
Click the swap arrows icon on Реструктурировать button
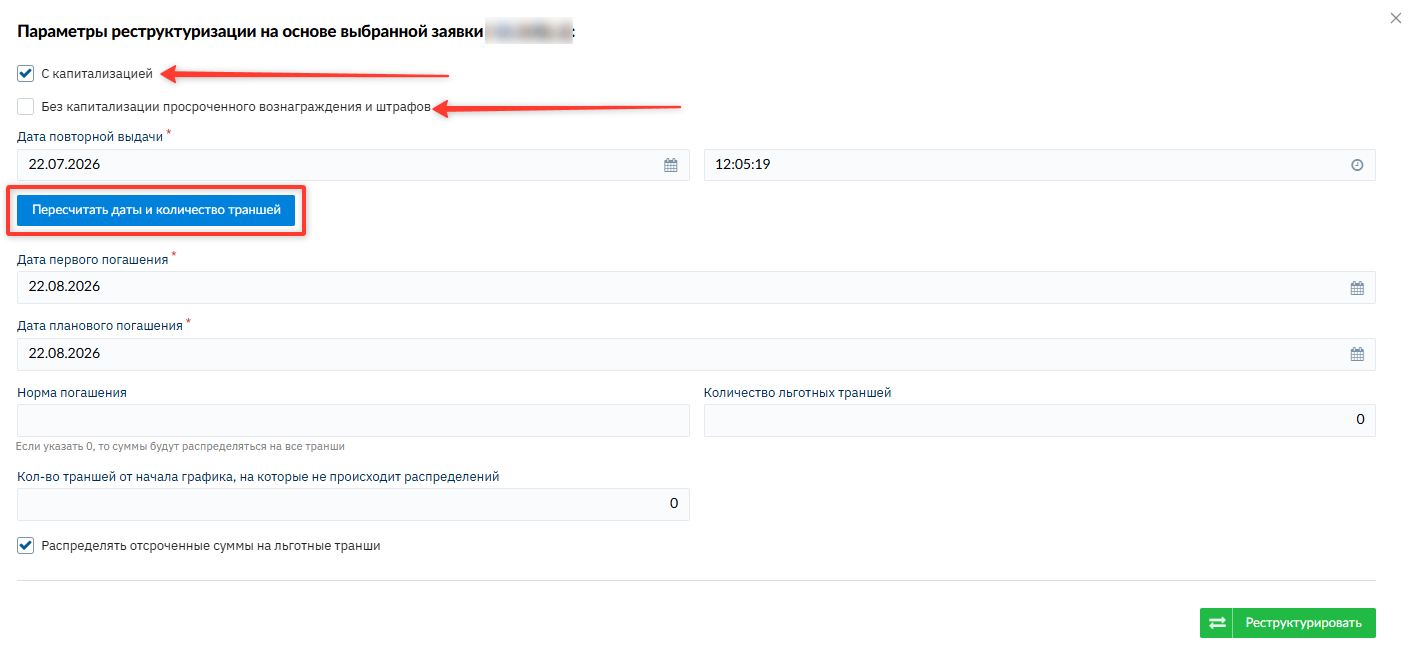point(1217,623)
